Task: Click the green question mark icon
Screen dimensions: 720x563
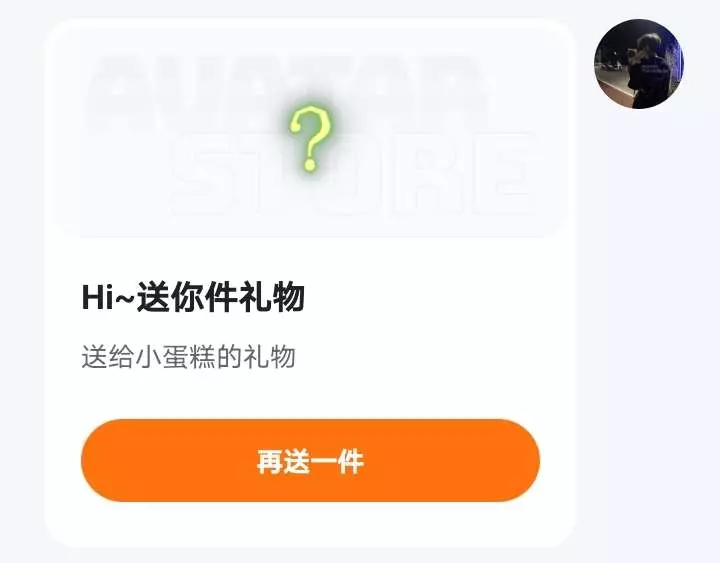Action: [310, 138]
